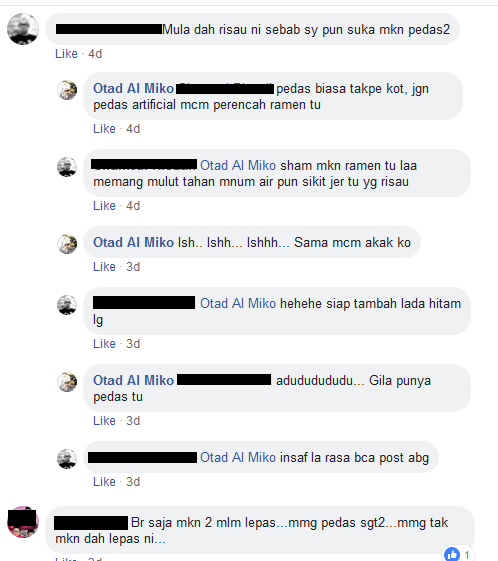Click the avatar beside 'sham mkn ramen' reply

[67, 167]
